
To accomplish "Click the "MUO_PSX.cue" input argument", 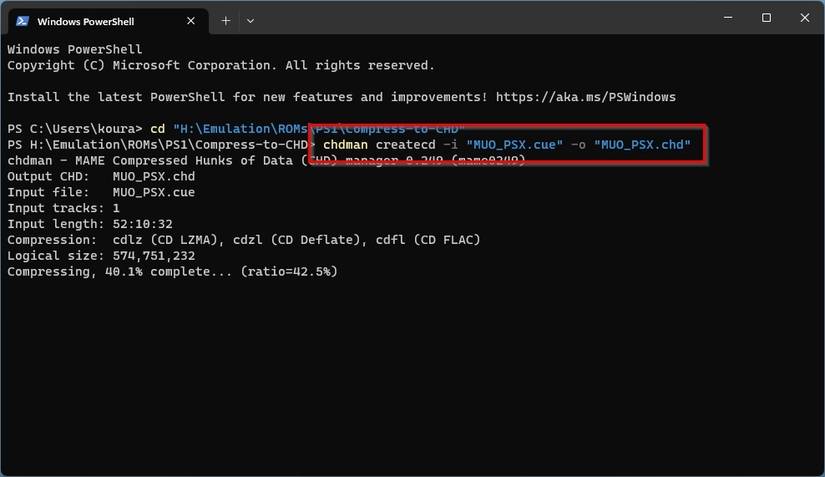I will point(514,145).
